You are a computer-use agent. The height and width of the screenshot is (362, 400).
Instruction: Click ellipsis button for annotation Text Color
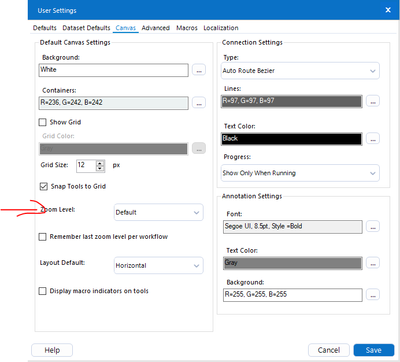[373, 263]
